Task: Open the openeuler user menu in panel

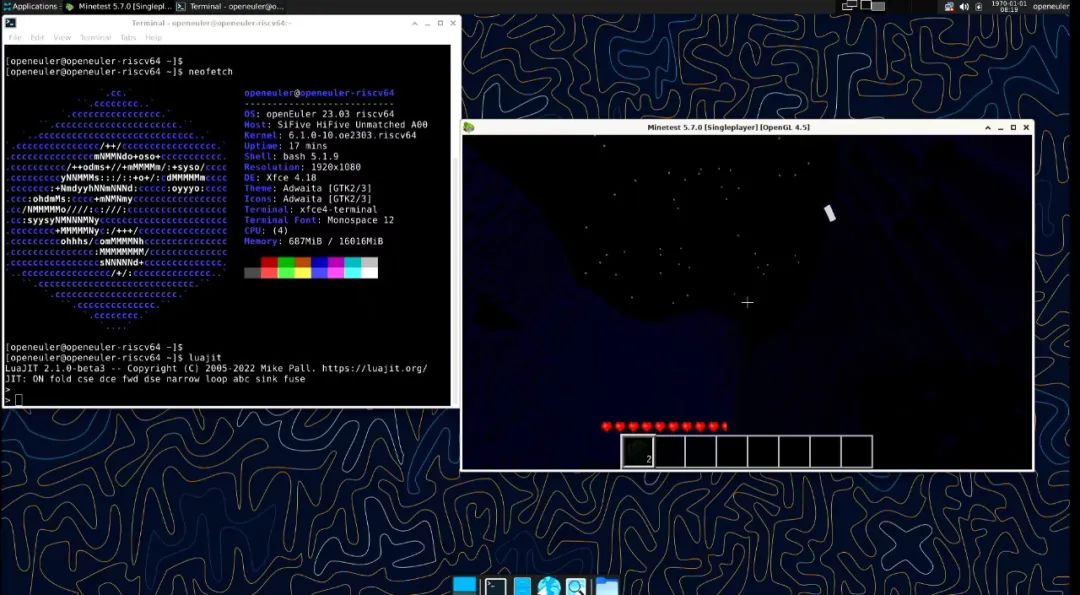Action: [x=1050, y=6]
